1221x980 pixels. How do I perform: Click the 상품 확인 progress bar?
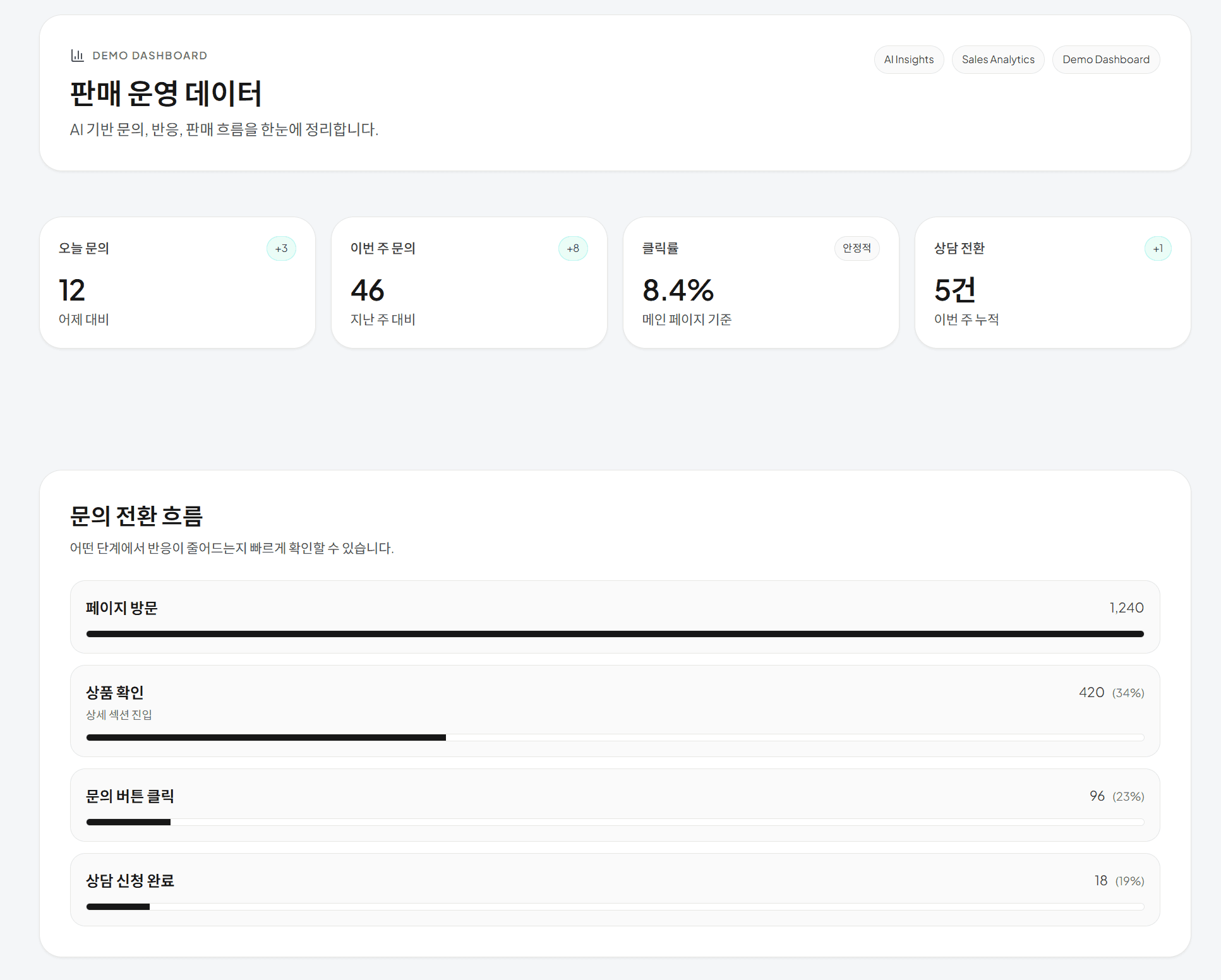pos(615,737)
